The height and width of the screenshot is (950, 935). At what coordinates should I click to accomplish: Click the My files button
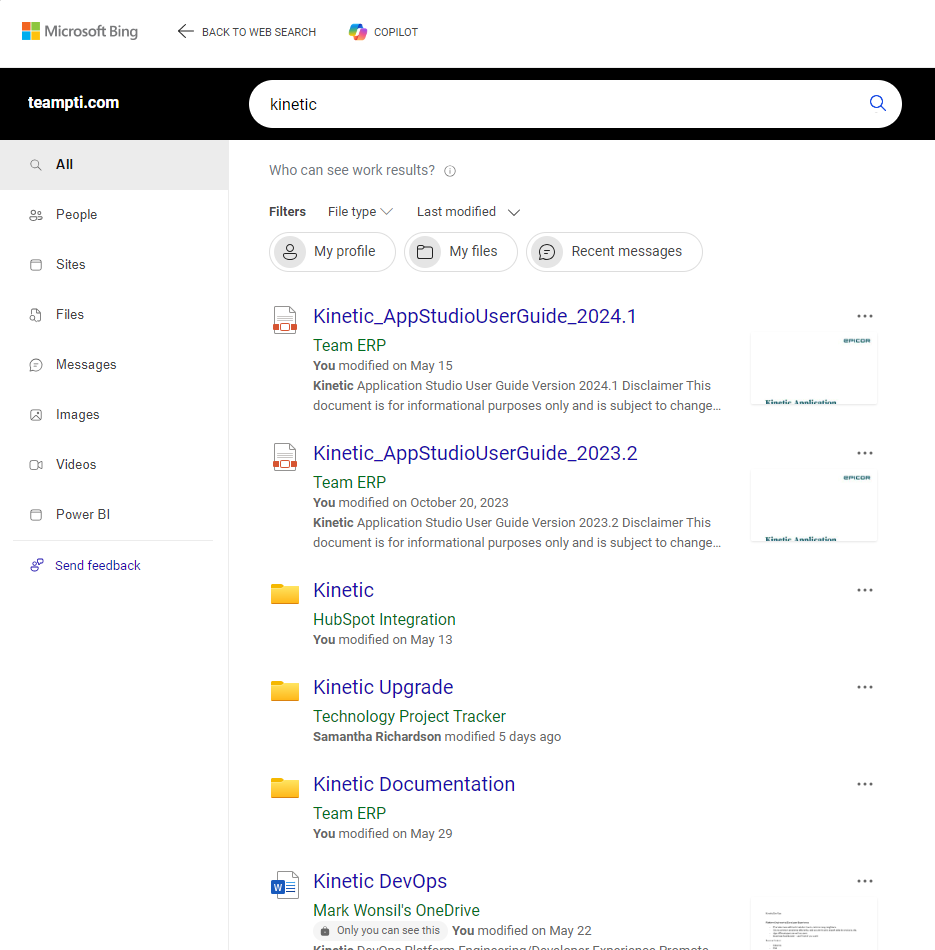coord(461,251)
